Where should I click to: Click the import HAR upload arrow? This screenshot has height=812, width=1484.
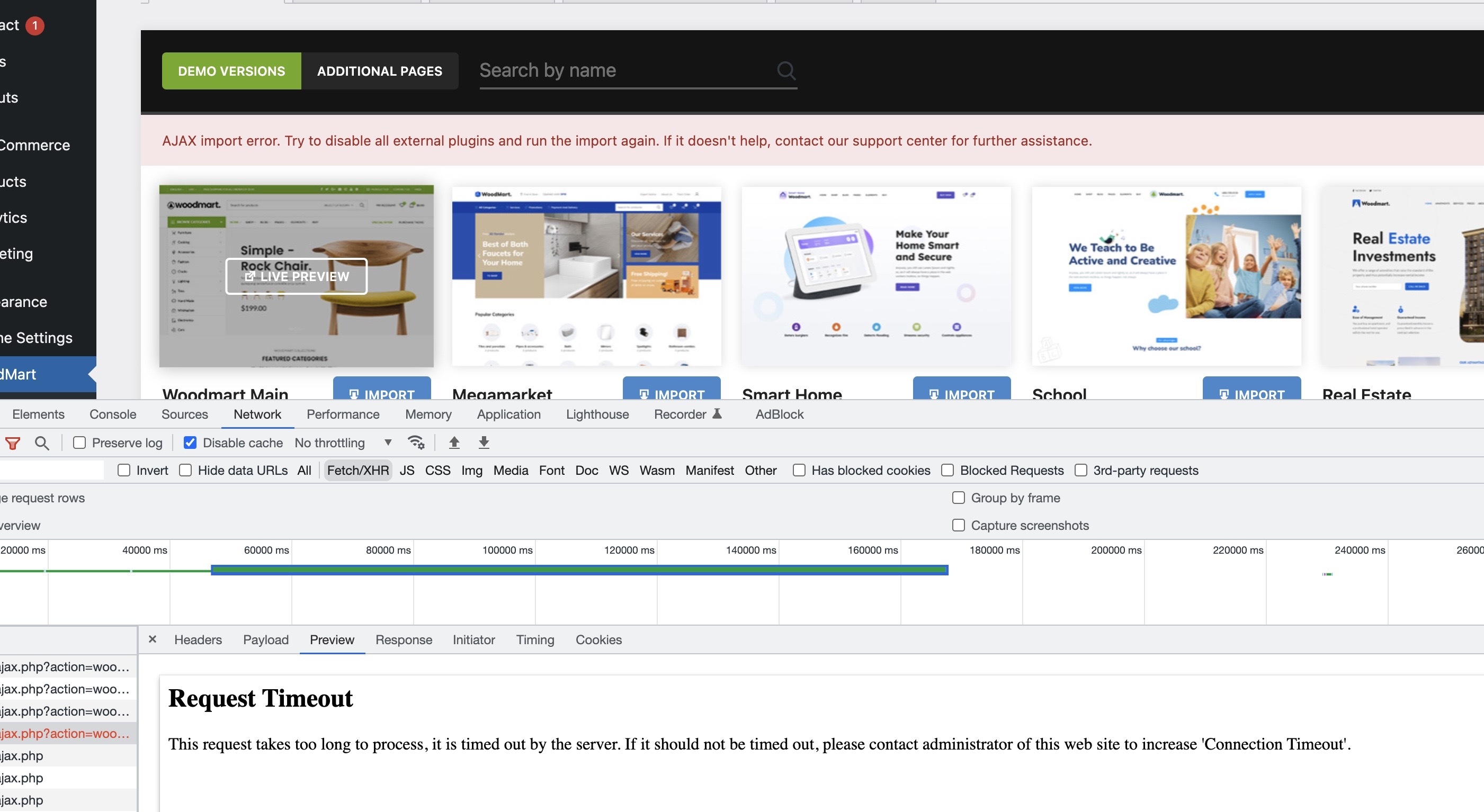[454, 443]
